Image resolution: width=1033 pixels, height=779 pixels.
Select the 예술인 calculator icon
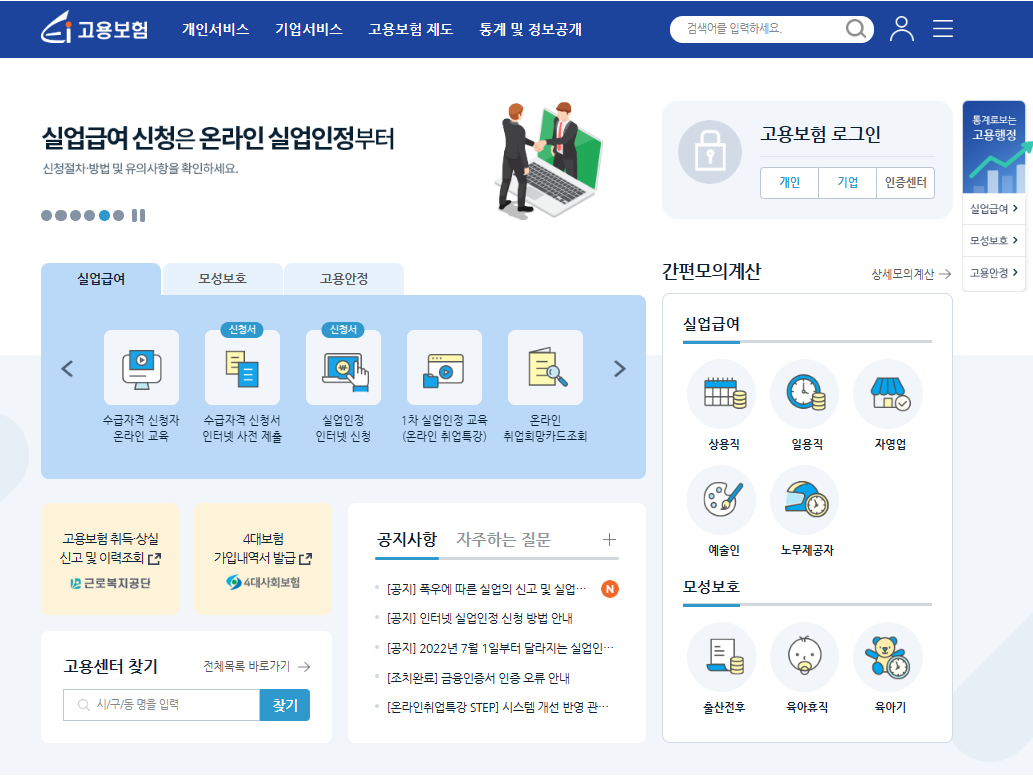(x=723, y=499)
